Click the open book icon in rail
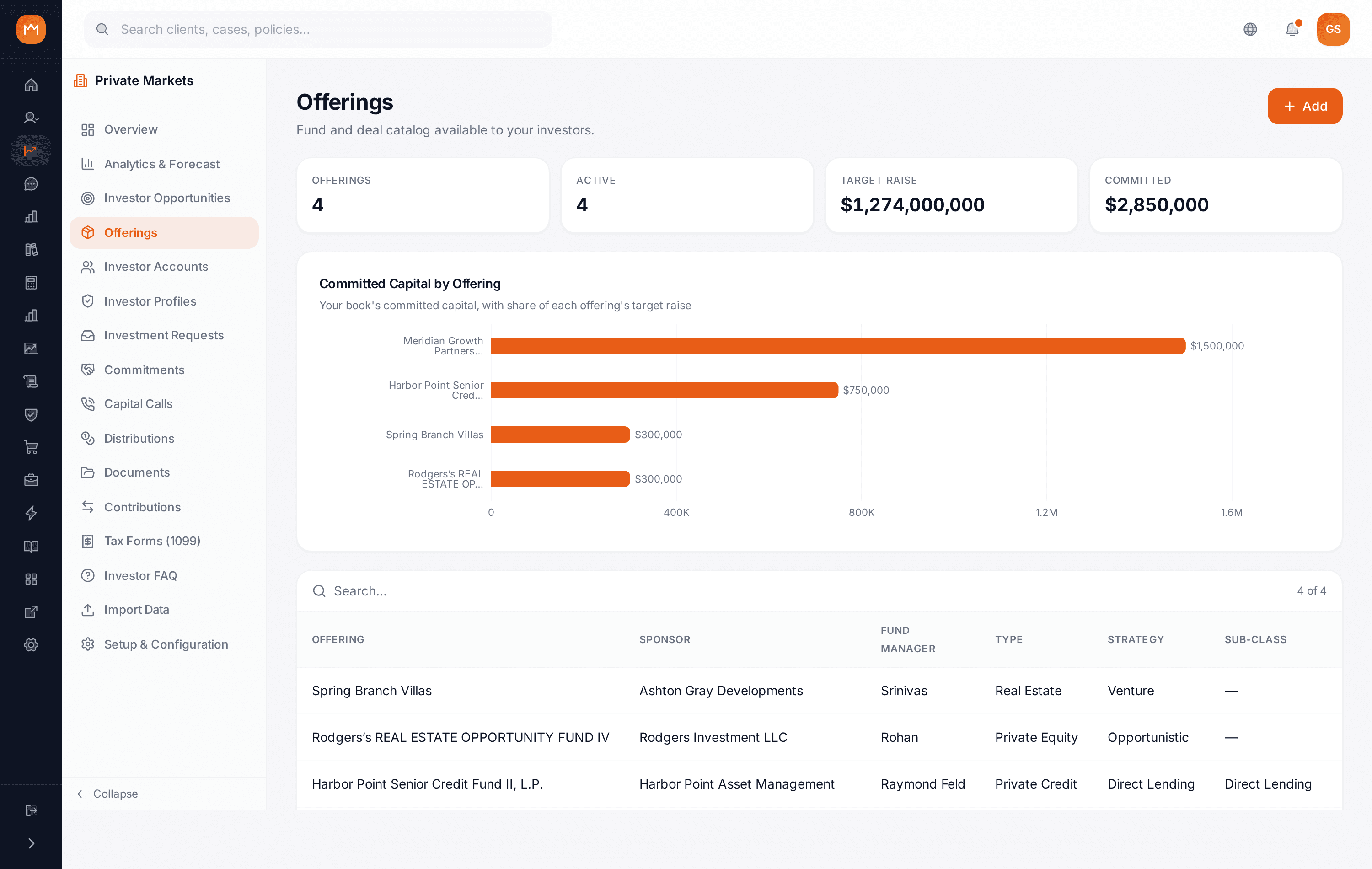This screenshot has height=869, width=1372. 31,546
